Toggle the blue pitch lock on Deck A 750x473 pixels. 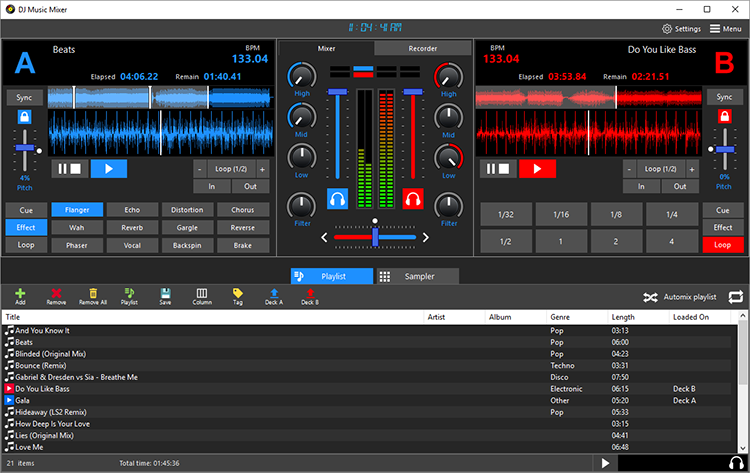pyautogui.click(x=24, y=117)
